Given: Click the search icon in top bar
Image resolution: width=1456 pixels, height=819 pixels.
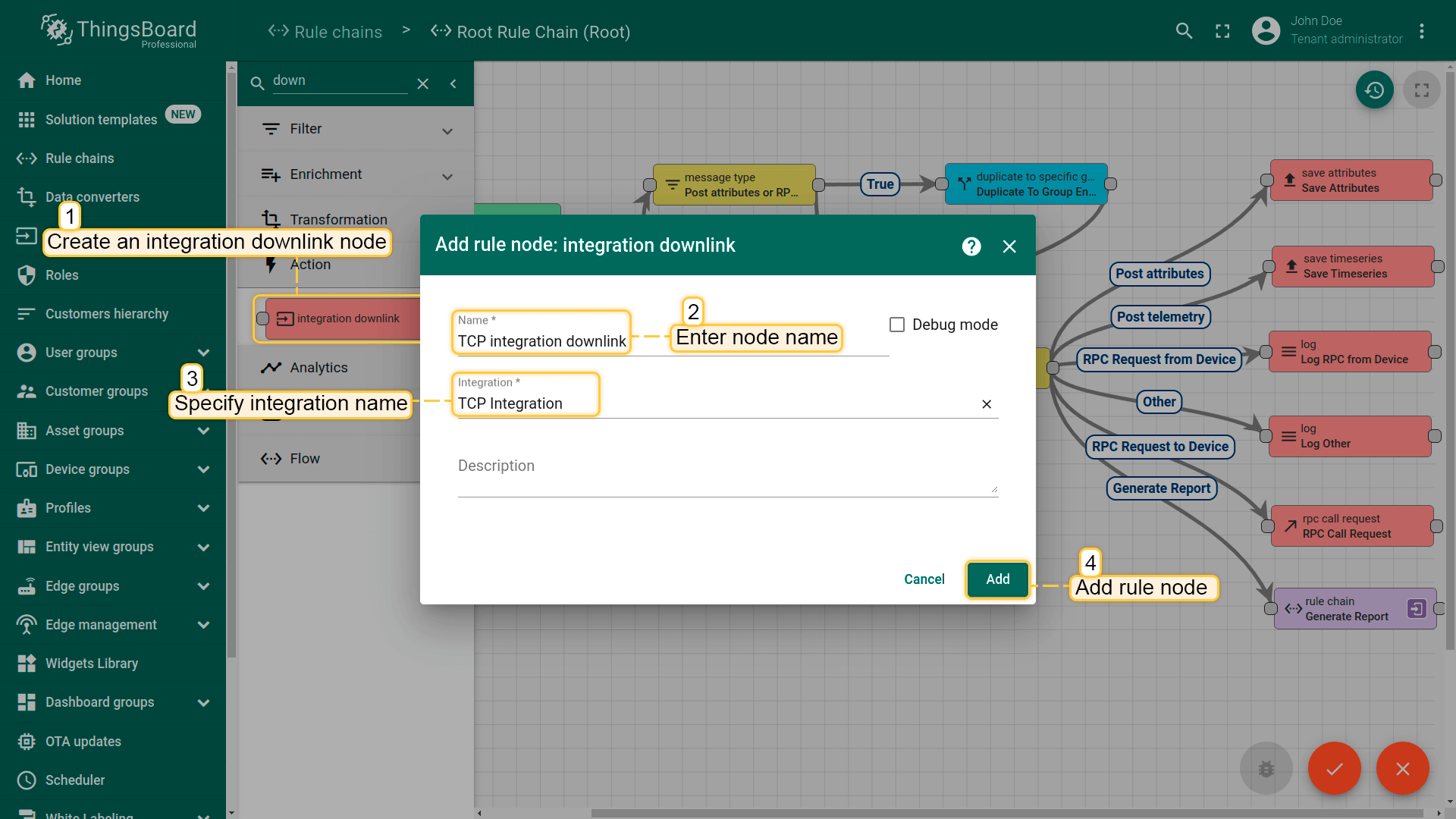Looking at the screenshot, I should point(1184,31).
